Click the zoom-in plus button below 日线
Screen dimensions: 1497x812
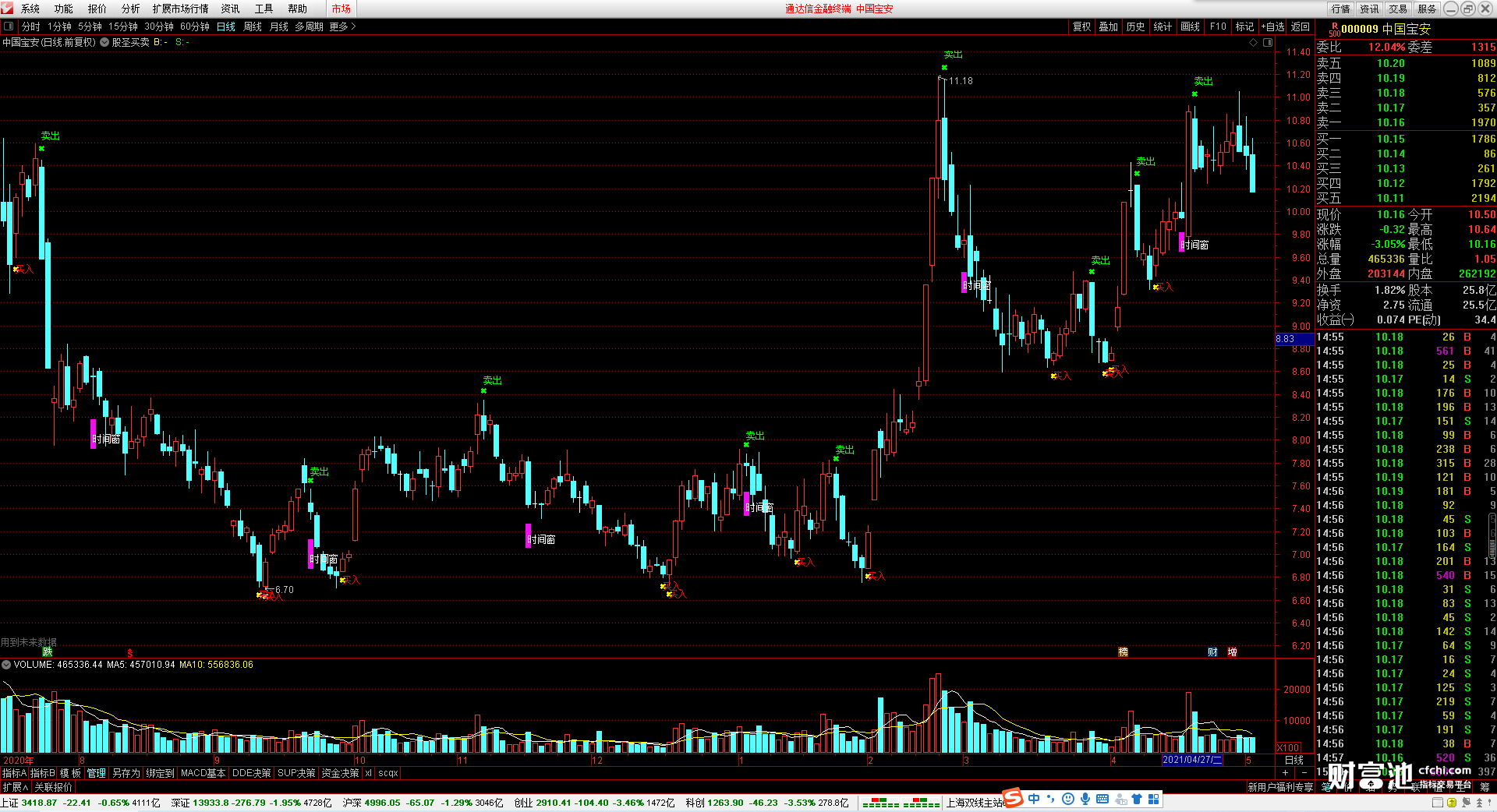click(x=1285, y=772)
